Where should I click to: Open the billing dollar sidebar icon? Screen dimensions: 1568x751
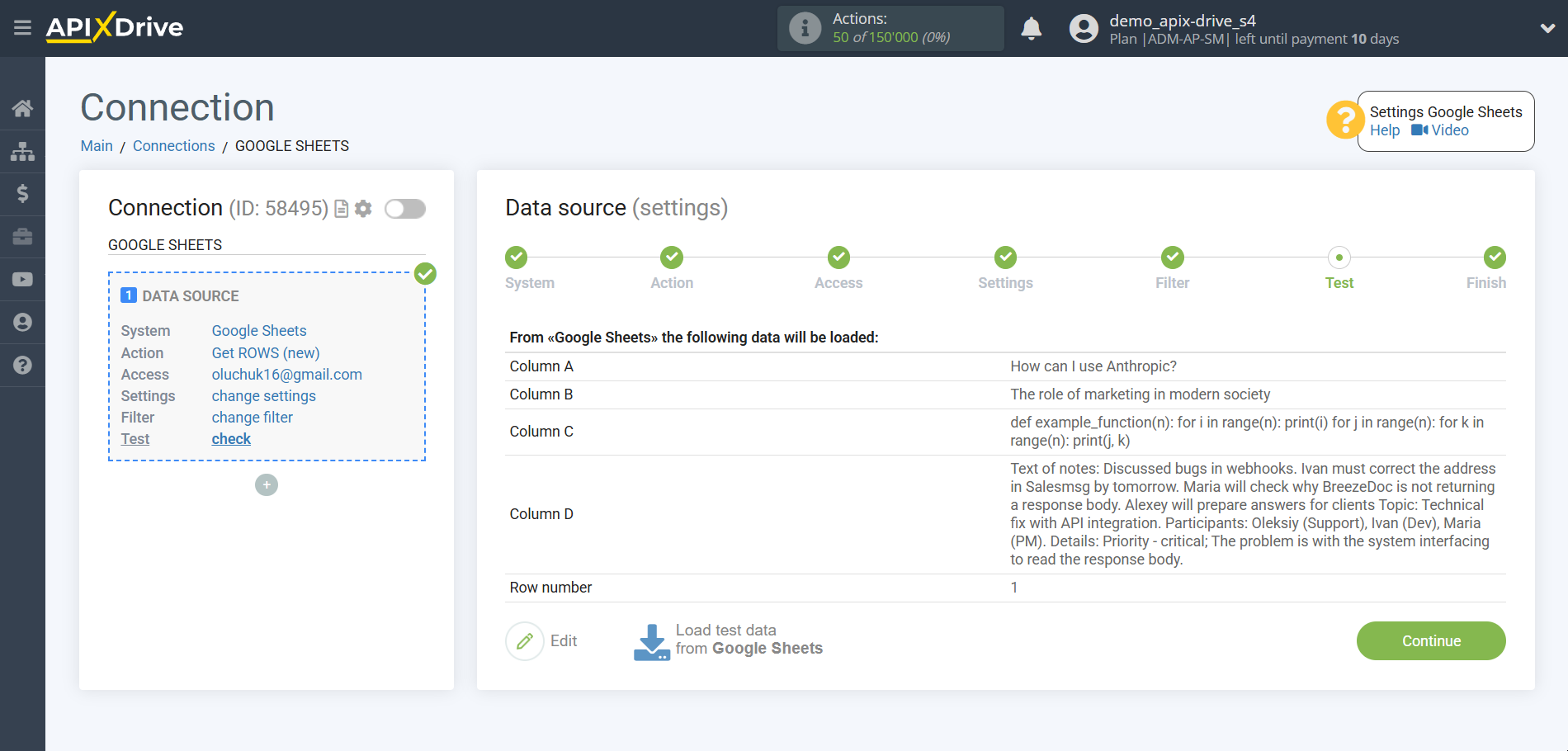pyautogui.click(x=22, y=194)
